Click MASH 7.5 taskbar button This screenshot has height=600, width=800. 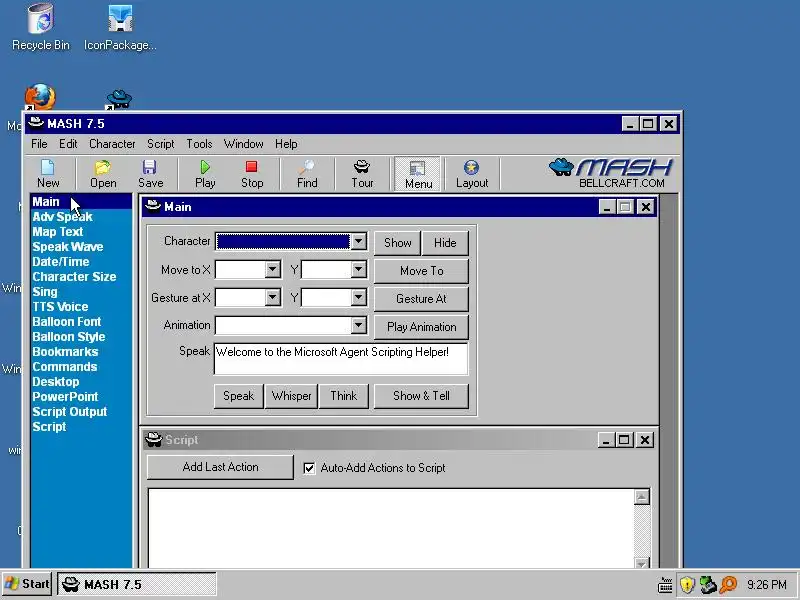tap(137, 584)
